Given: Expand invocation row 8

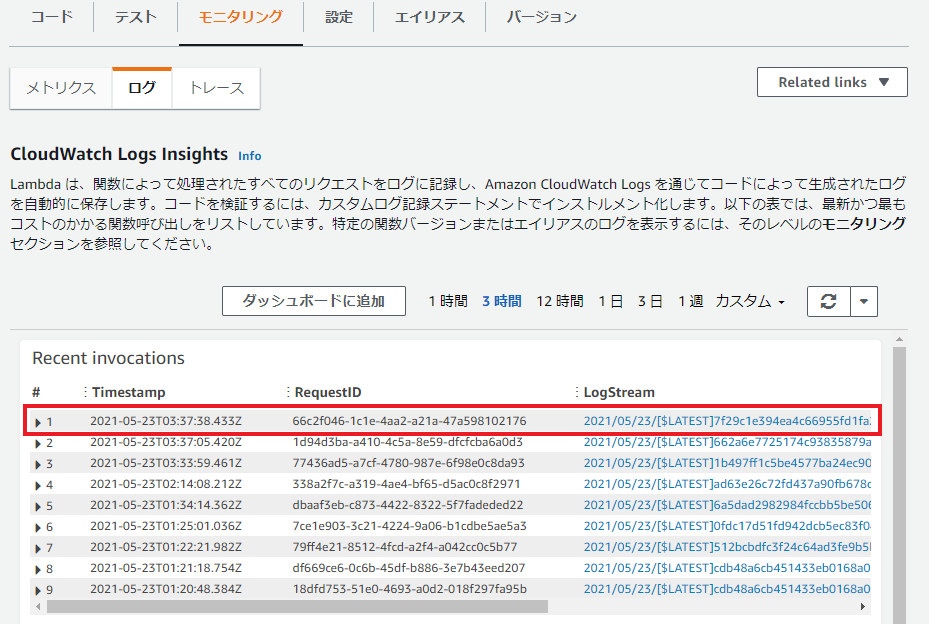Looking at the screenshot, I should [x=38, y=569].
